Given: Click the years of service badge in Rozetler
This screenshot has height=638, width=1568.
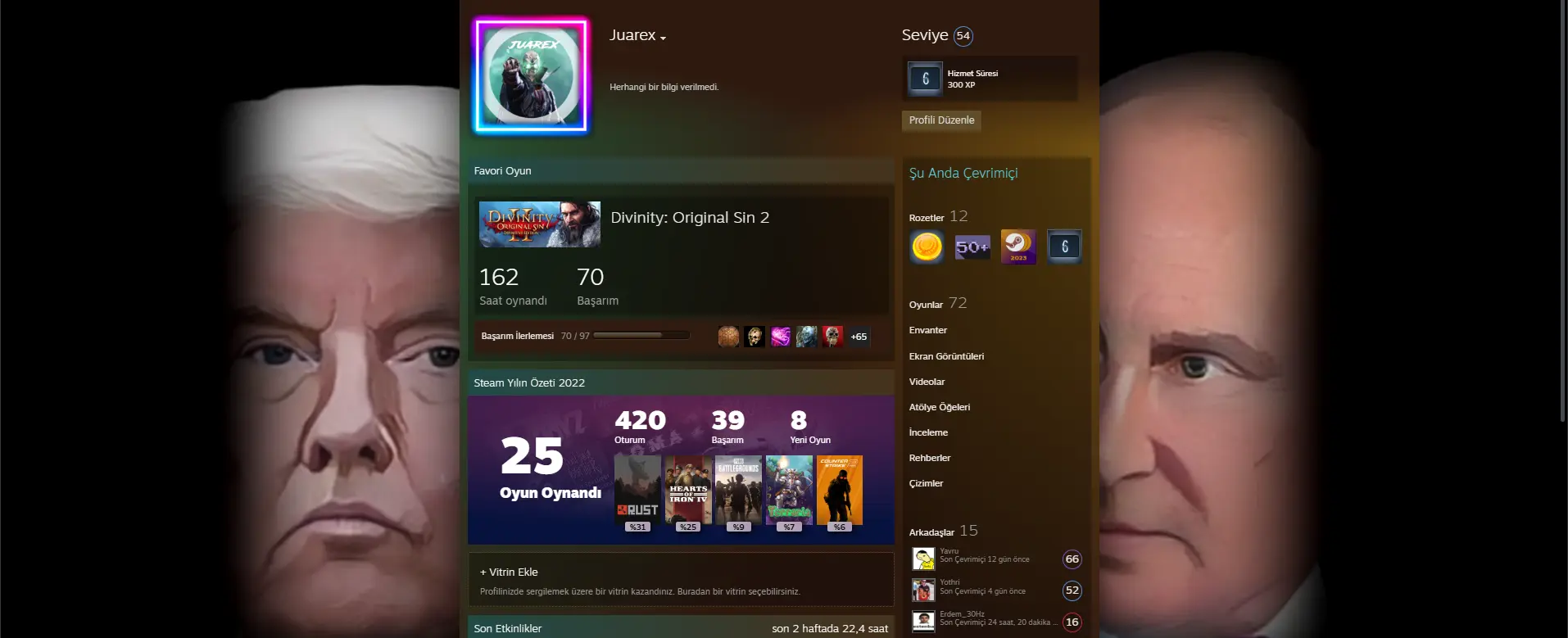Looking at the screenshot, I should (1064, 247).
